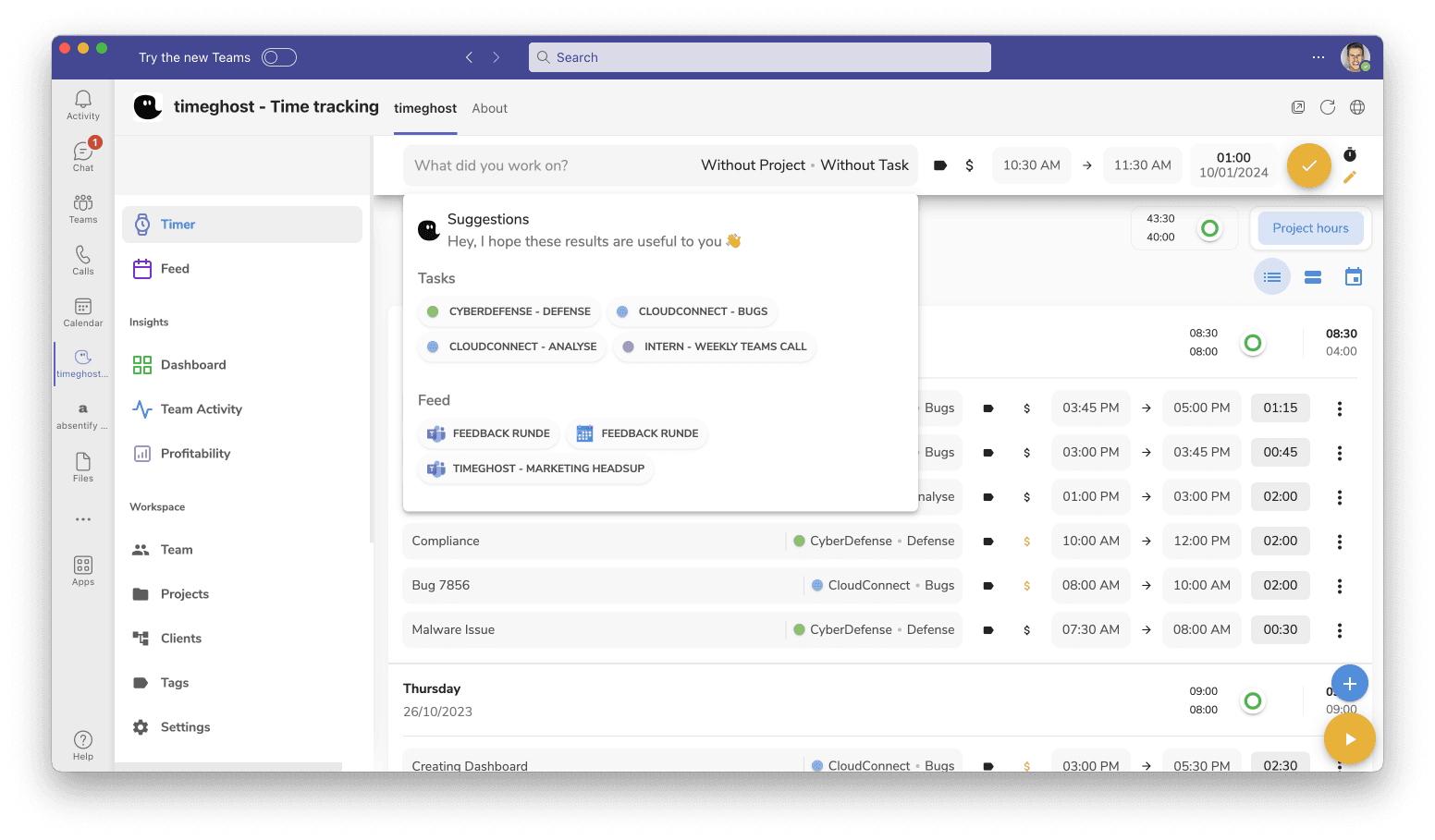Open Without Project Without Task selector
The width and height of the screenshot is (1435, 840).
click(804, 165)
